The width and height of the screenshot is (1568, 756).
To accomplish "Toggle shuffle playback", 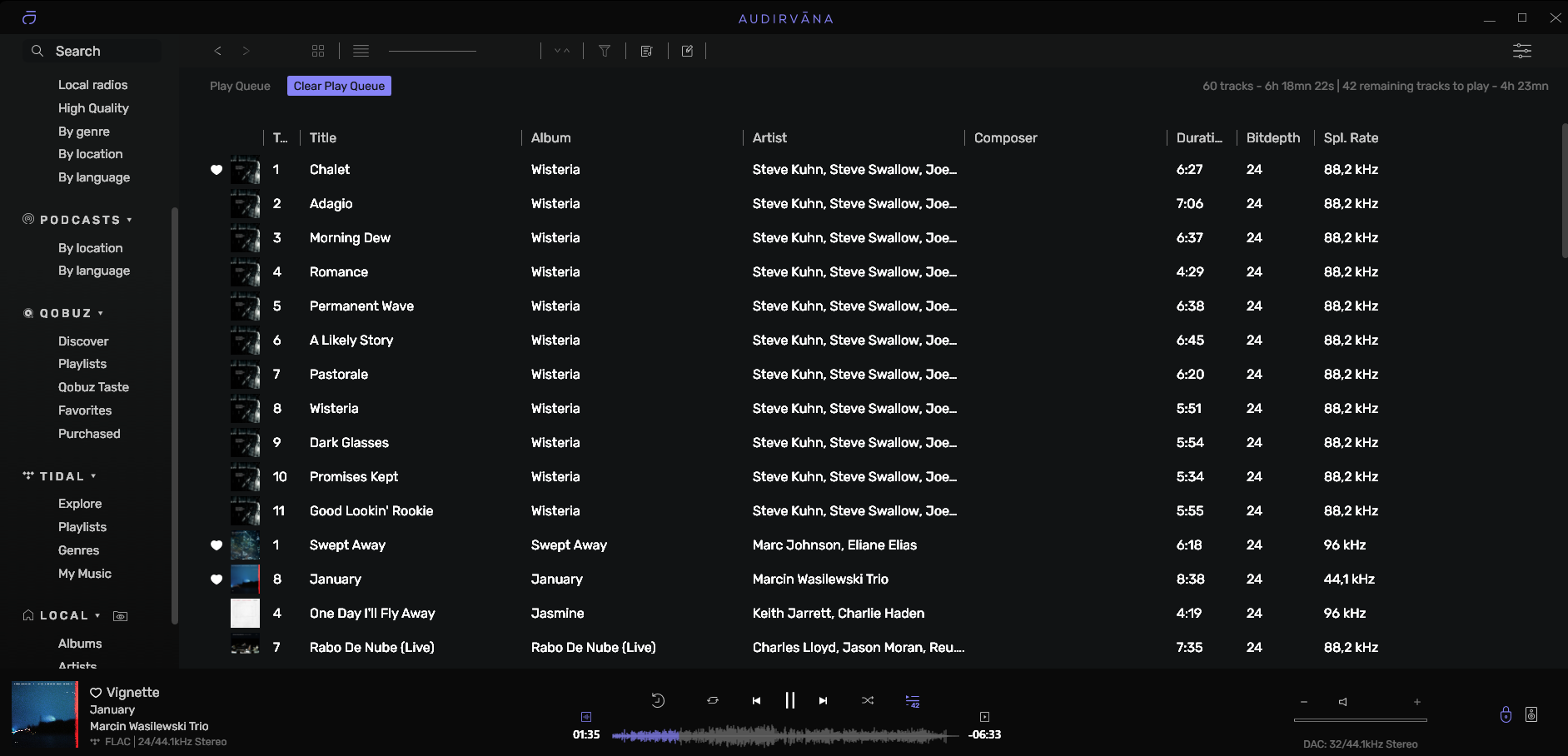I will click(x=868, y=700).
